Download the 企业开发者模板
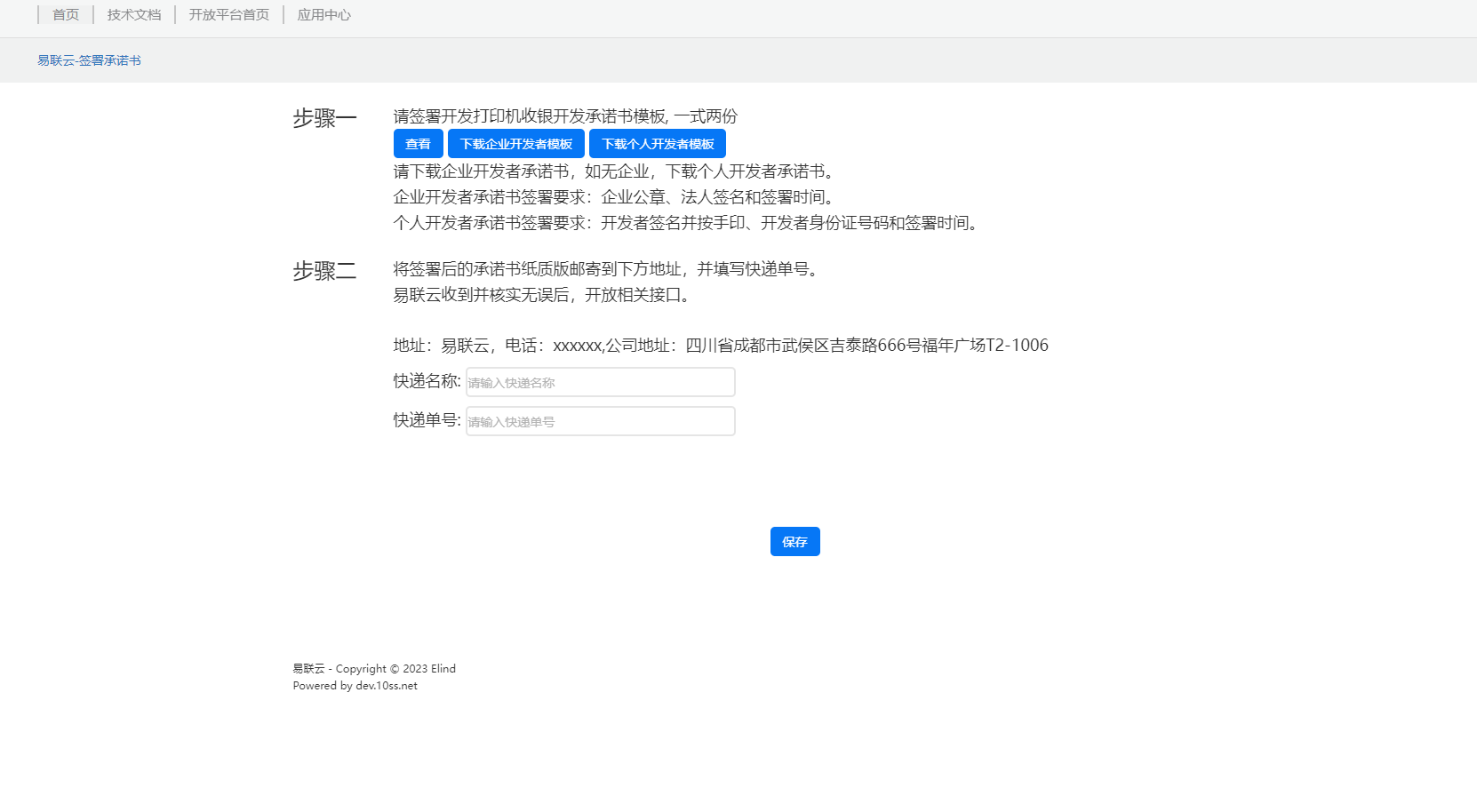The height and width of the screenshot is (812, 1477). 516,144
